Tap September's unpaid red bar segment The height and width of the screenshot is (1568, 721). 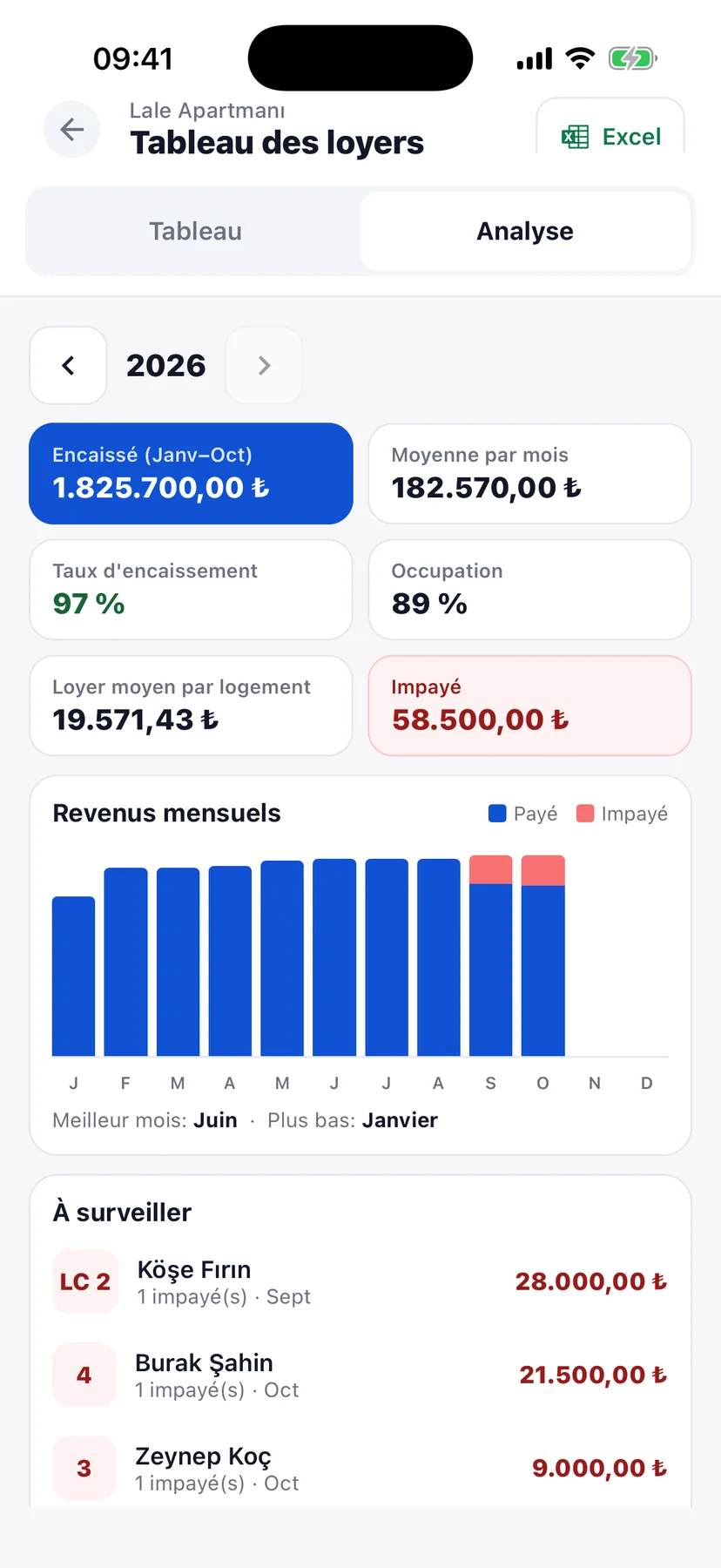coord(490,869)
